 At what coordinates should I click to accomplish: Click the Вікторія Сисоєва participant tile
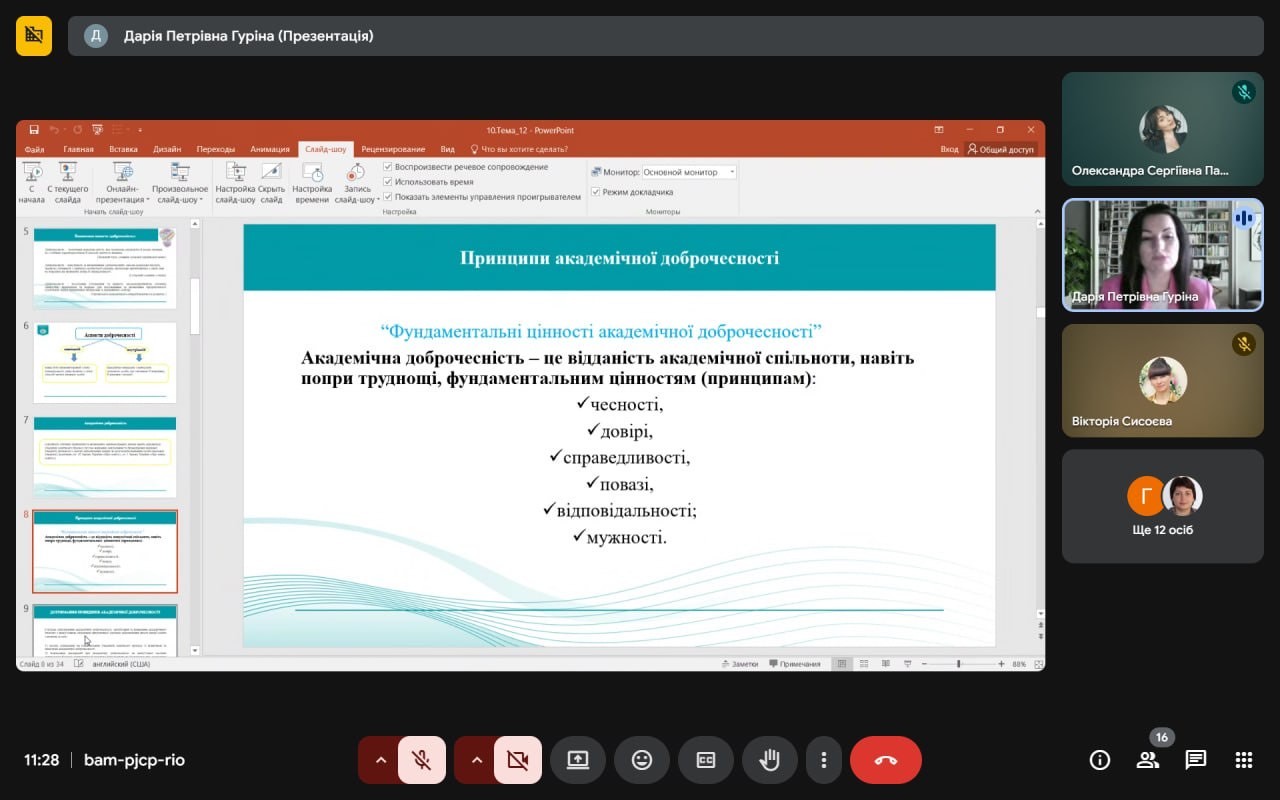[x=1162, y=381]
